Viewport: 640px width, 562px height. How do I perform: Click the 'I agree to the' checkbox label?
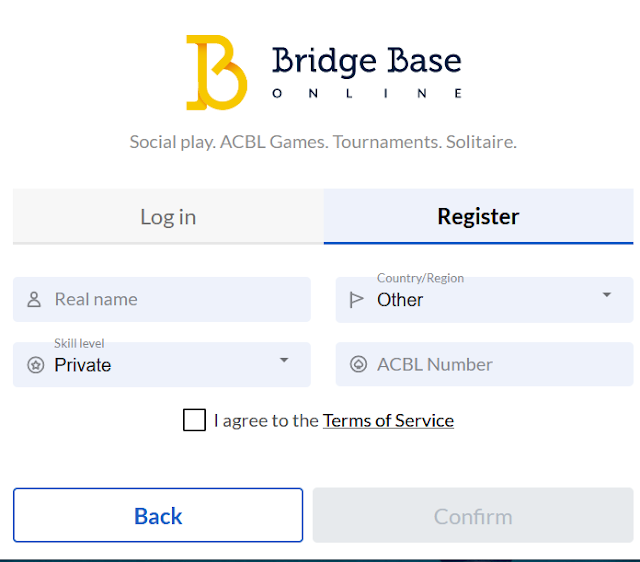coord(266,420)
